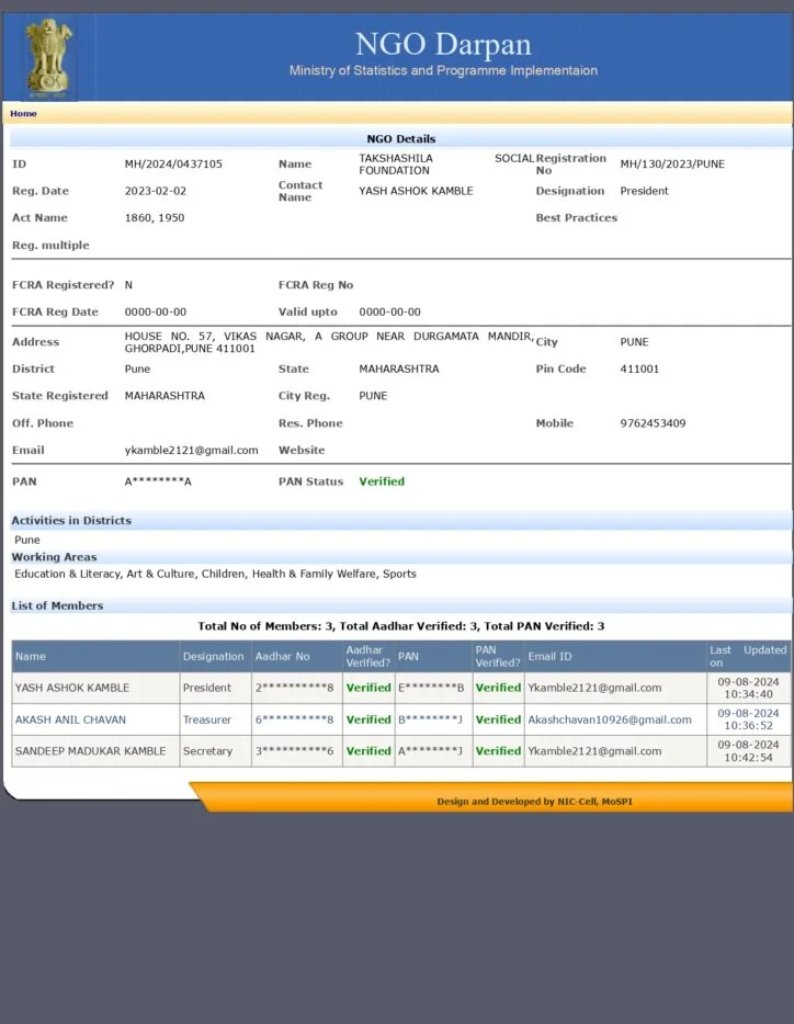This screenshot has height=1024, width=794.
Task: Click Aadhar number 3**********6
Action: (x=294, y=751)
